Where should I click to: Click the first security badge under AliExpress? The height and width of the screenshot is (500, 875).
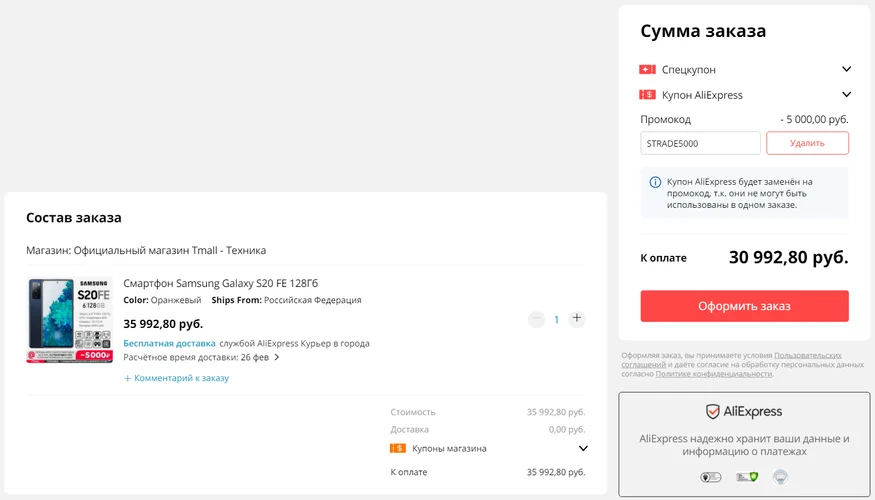710,477
